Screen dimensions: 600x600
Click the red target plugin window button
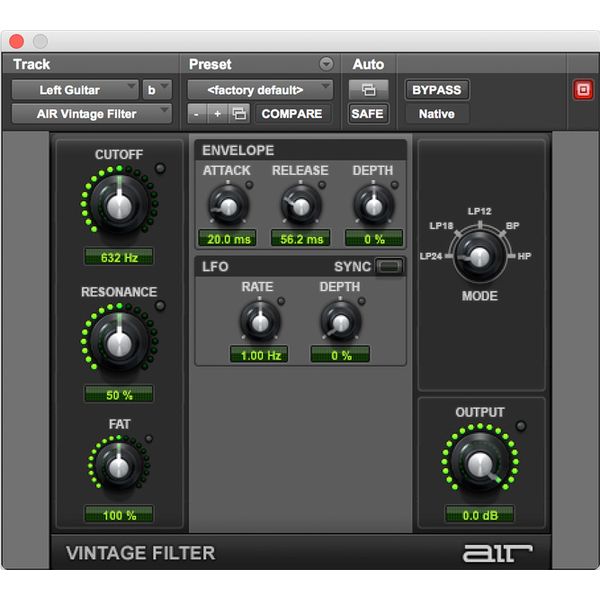582,90
